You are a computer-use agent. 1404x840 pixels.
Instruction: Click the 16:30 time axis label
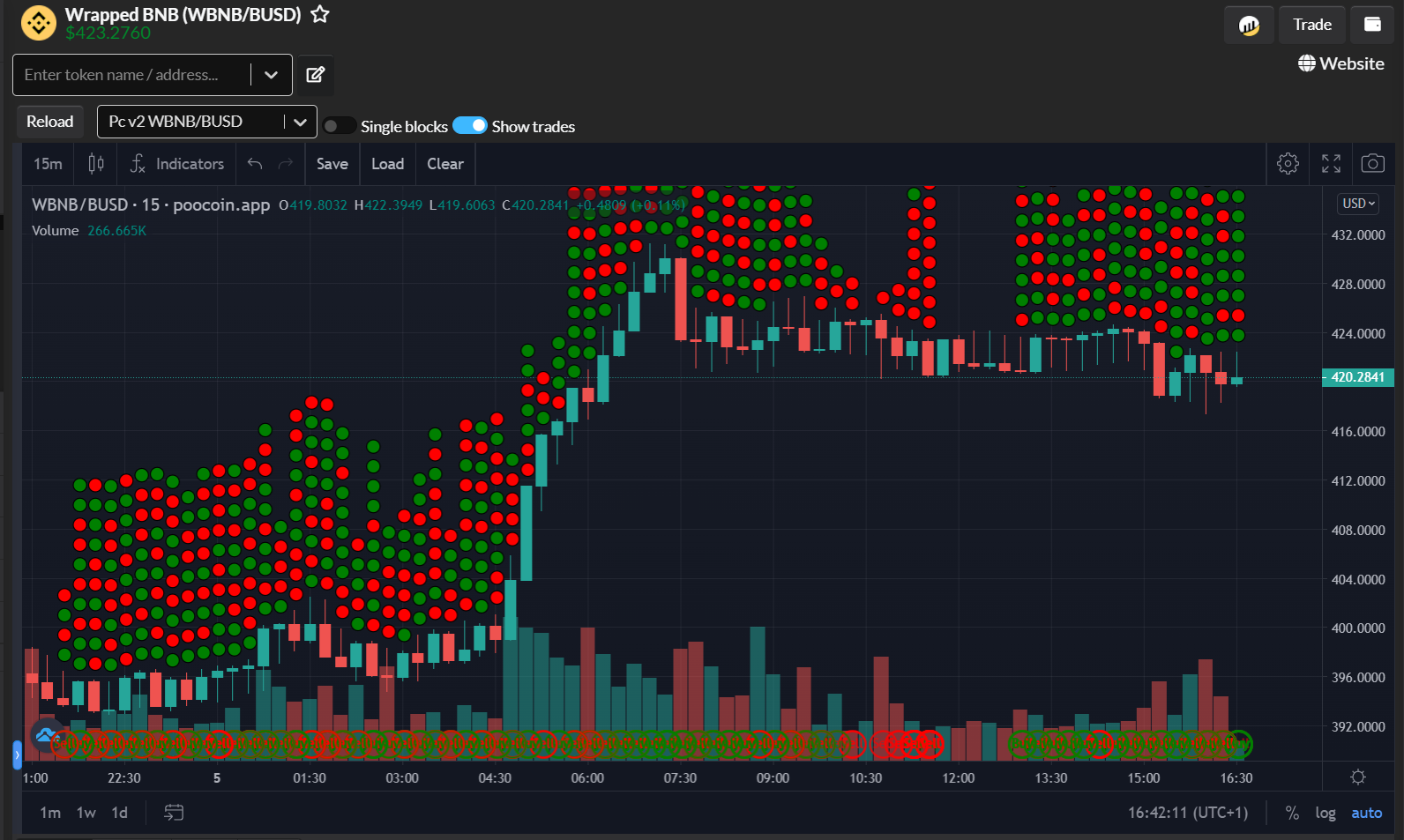pyautogui.click(x=1236, y=778)
